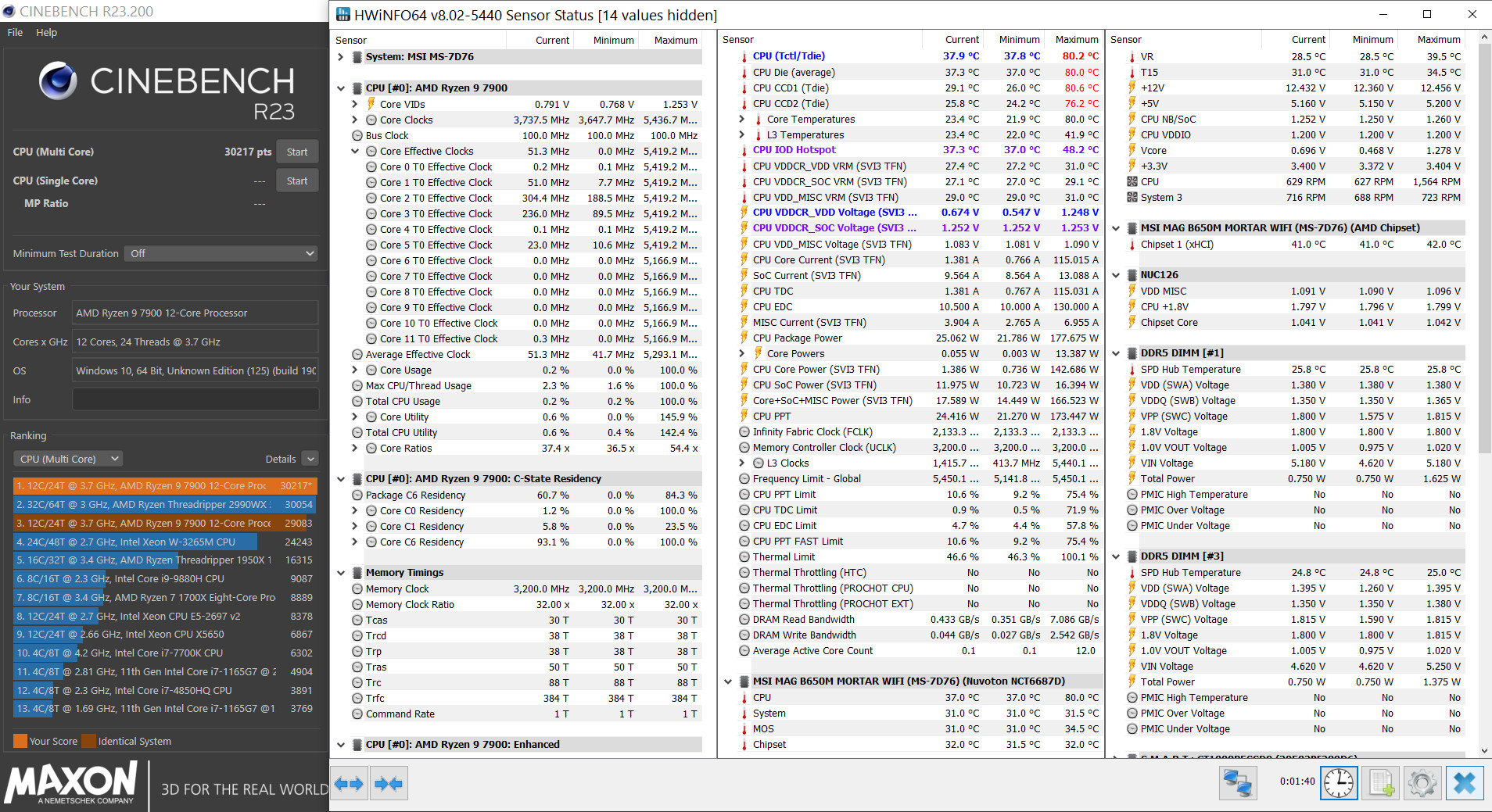The image size is (1492, 812).
Task: Click the lightning icon beside SoC Current
Action: tap(744, 276)
